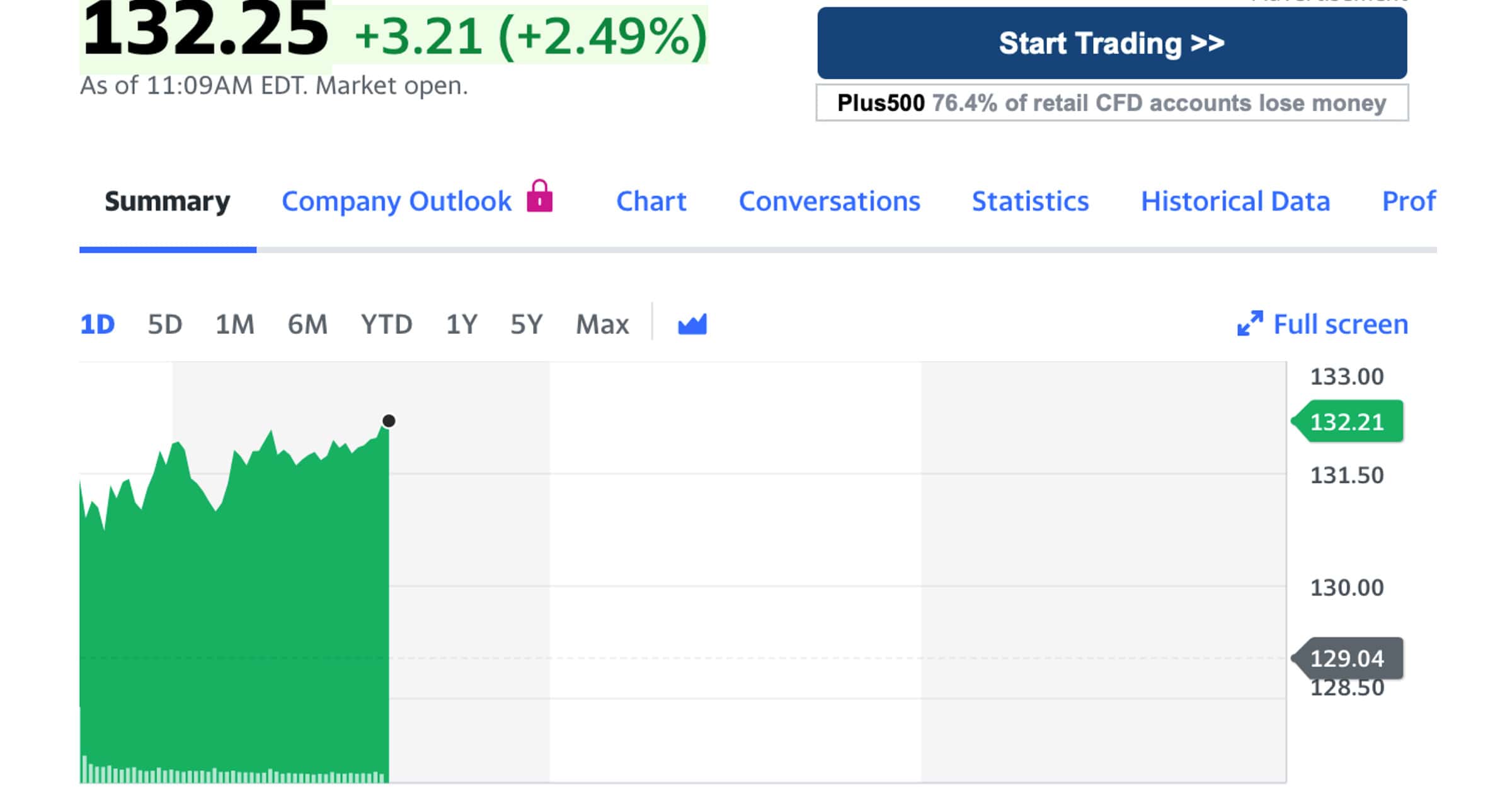The width and height of the screenshot is (1512, 794).
Task: Click the black current price dot on chart
Action: pos(389,421)
